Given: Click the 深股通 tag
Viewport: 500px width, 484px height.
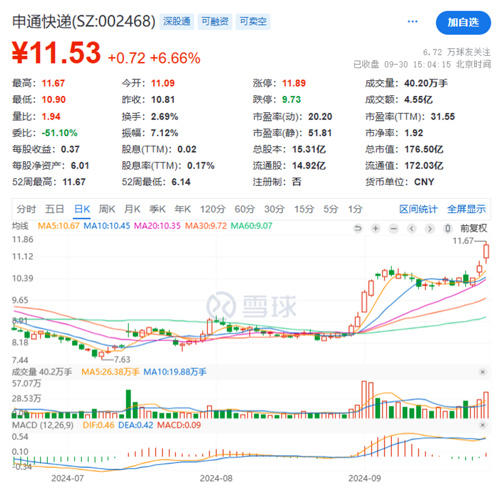Looking at the screenshot, I should 176,22.
